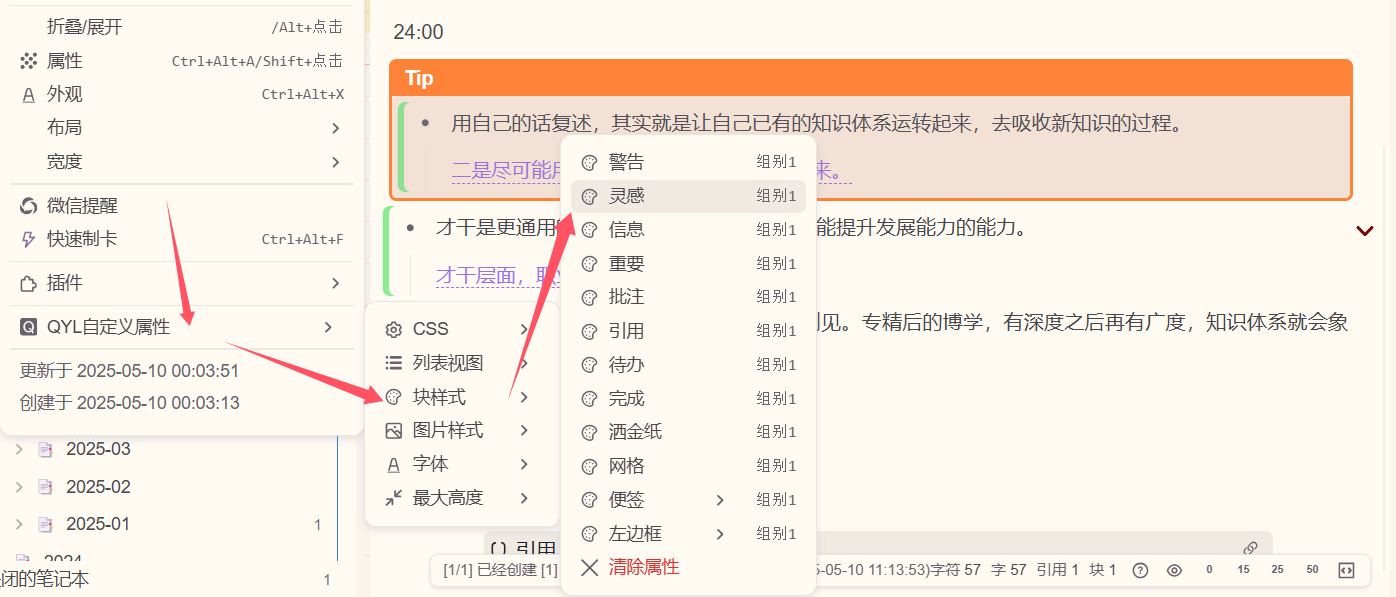
Task: Select 0 value in status bar
Action: 1209,570
